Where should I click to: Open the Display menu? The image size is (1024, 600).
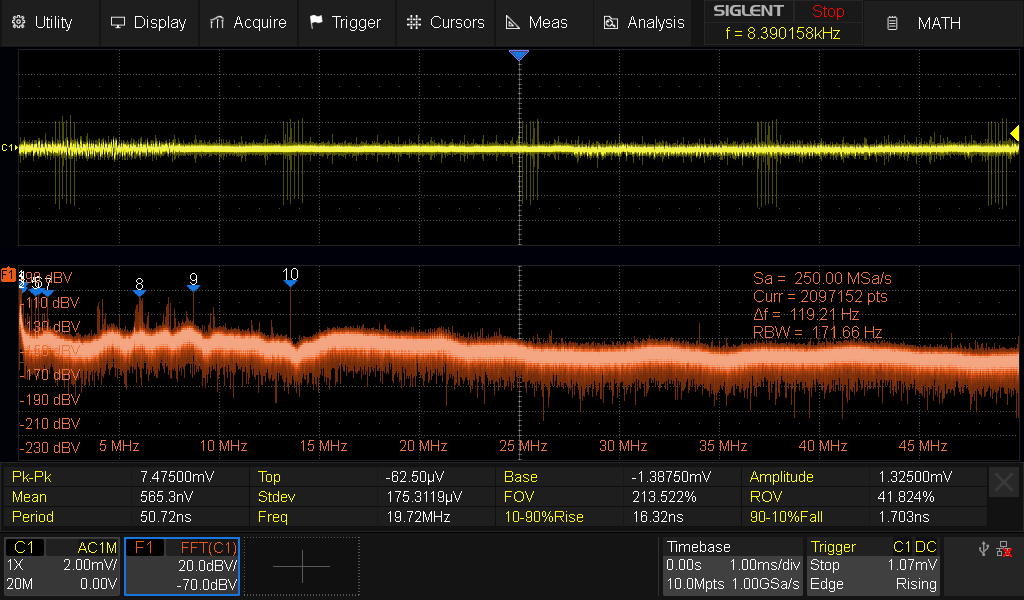pyautogui.click(x=148, y=22)
